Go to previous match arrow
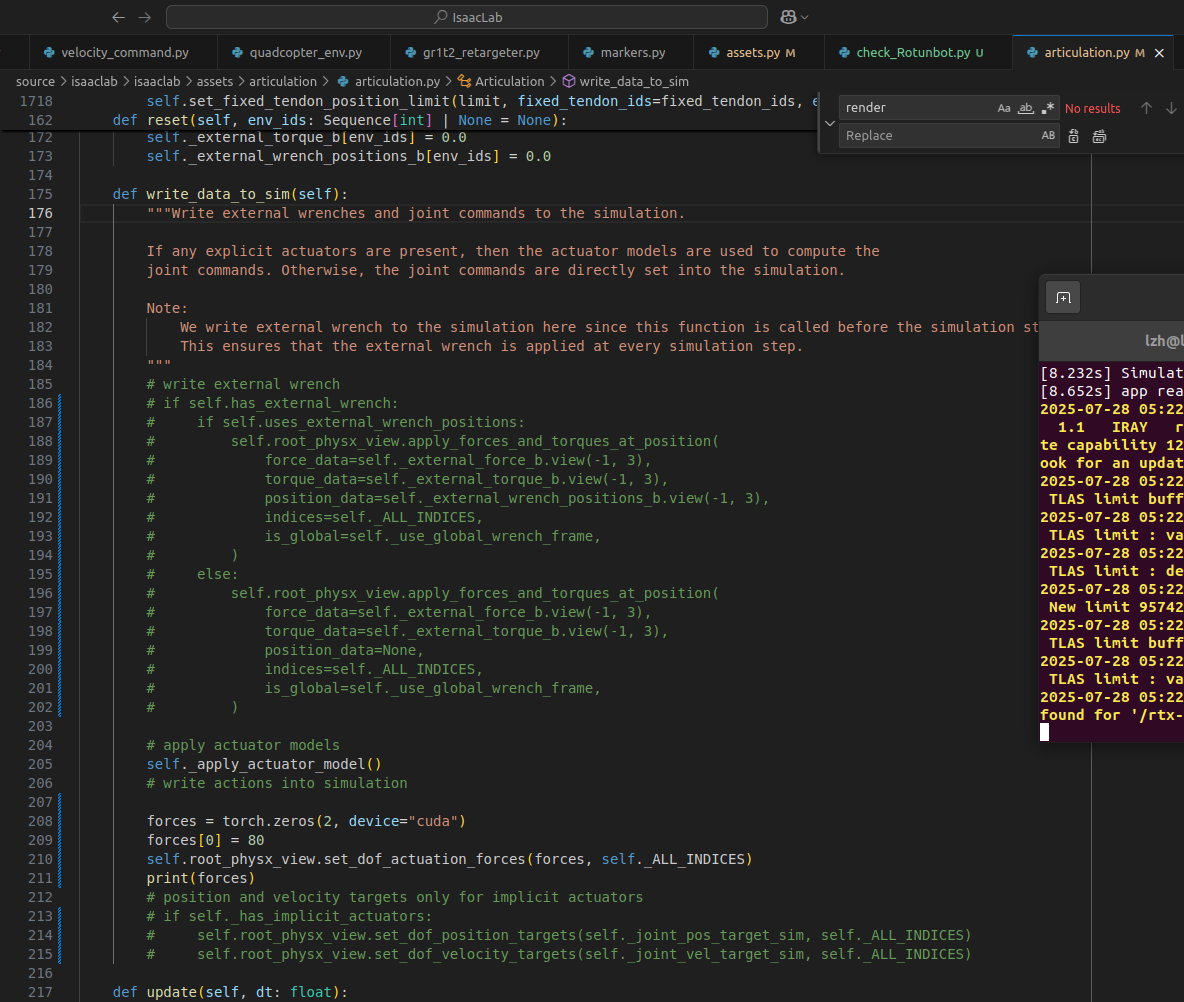The height and width of the screenshot is (1002, 1184). coord(1146,108)
